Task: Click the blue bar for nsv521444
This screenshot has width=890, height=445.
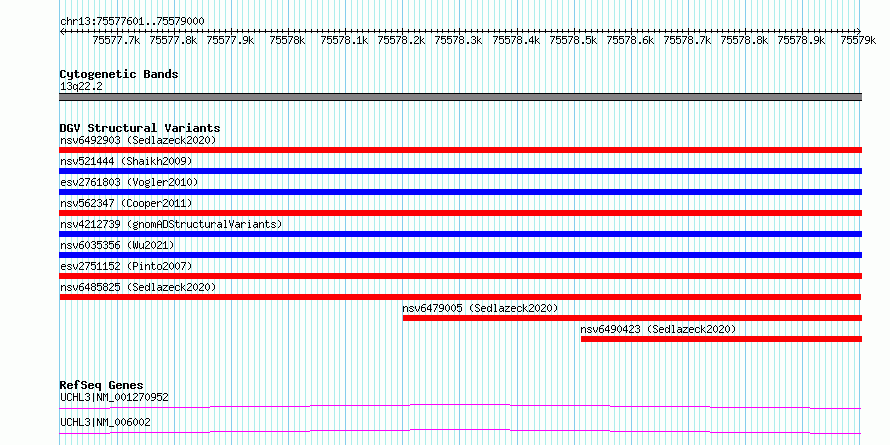Action: click(x=461, y=171)
